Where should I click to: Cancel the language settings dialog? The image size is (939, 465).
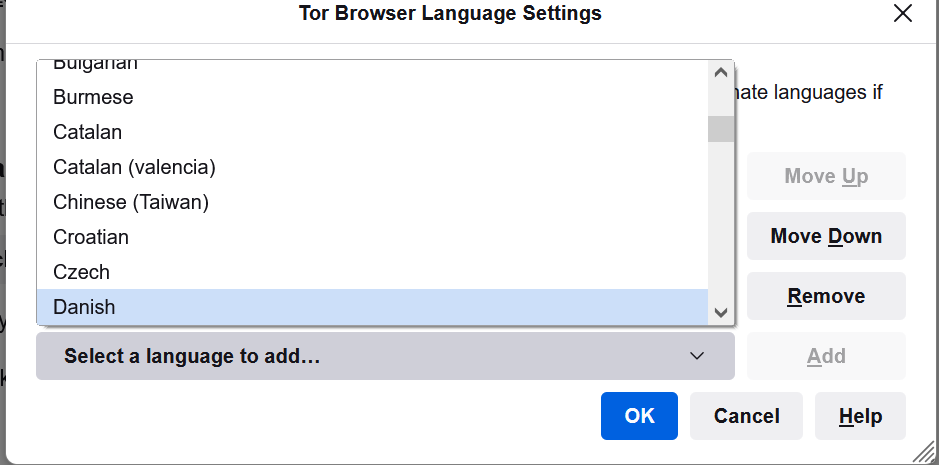point(746,416)
